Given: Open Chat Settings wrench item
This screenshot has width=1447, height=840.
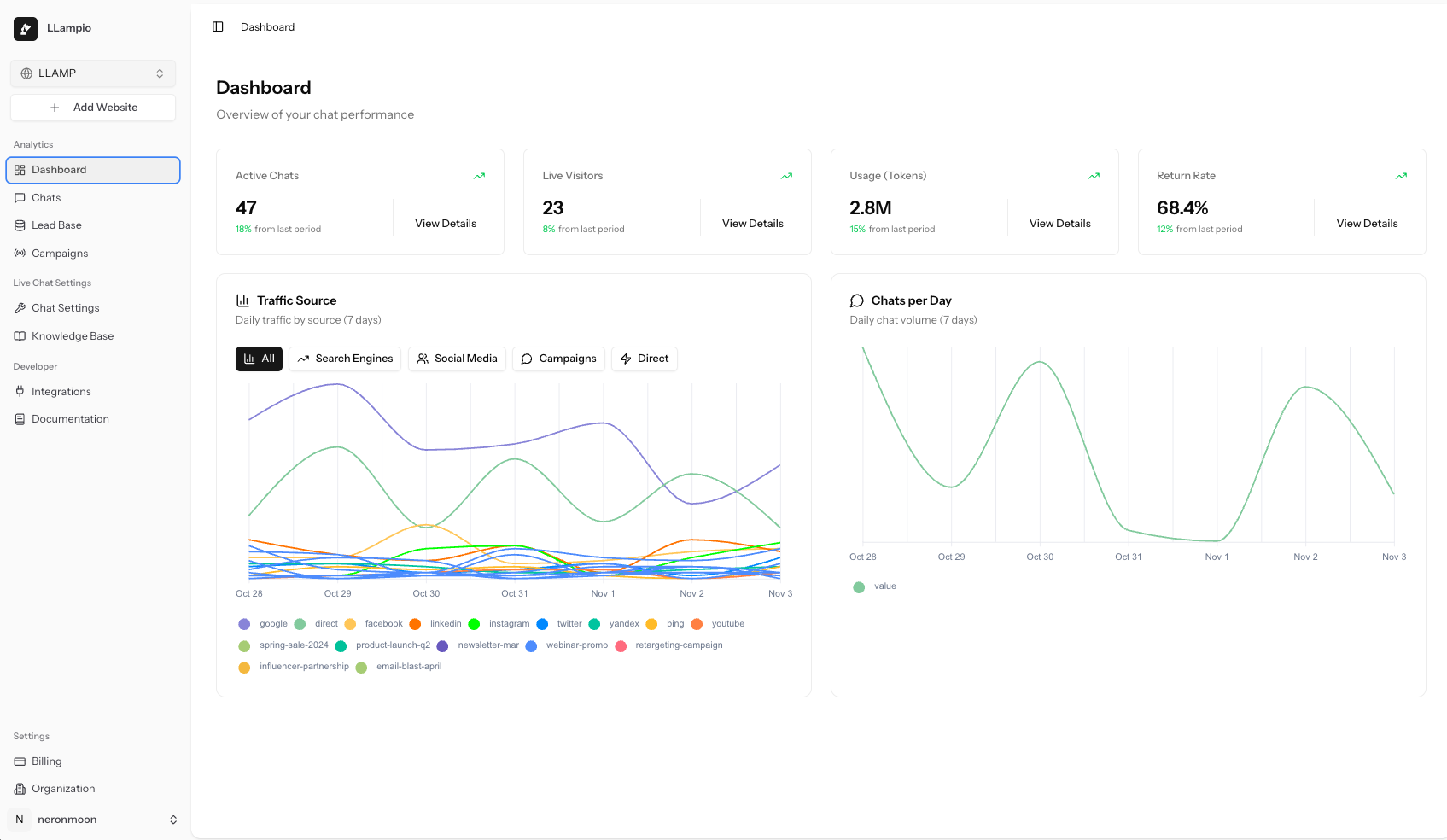Looking at the screenshot, I should click(65, 308).
